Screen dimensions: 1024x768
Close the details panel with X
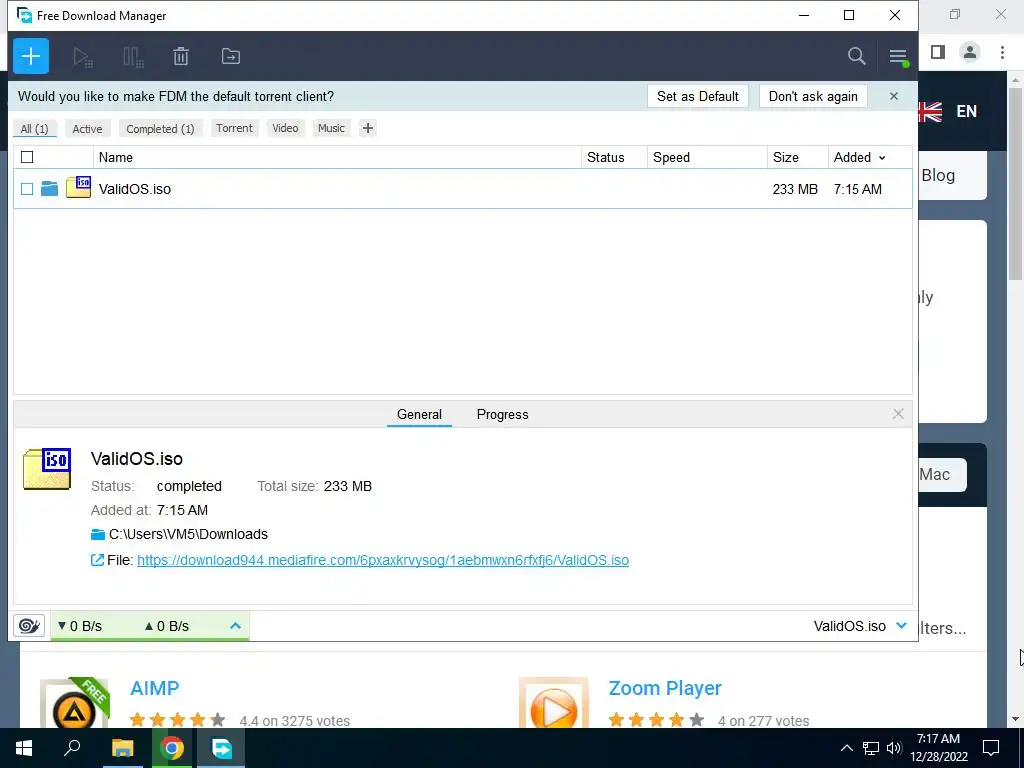898,413
